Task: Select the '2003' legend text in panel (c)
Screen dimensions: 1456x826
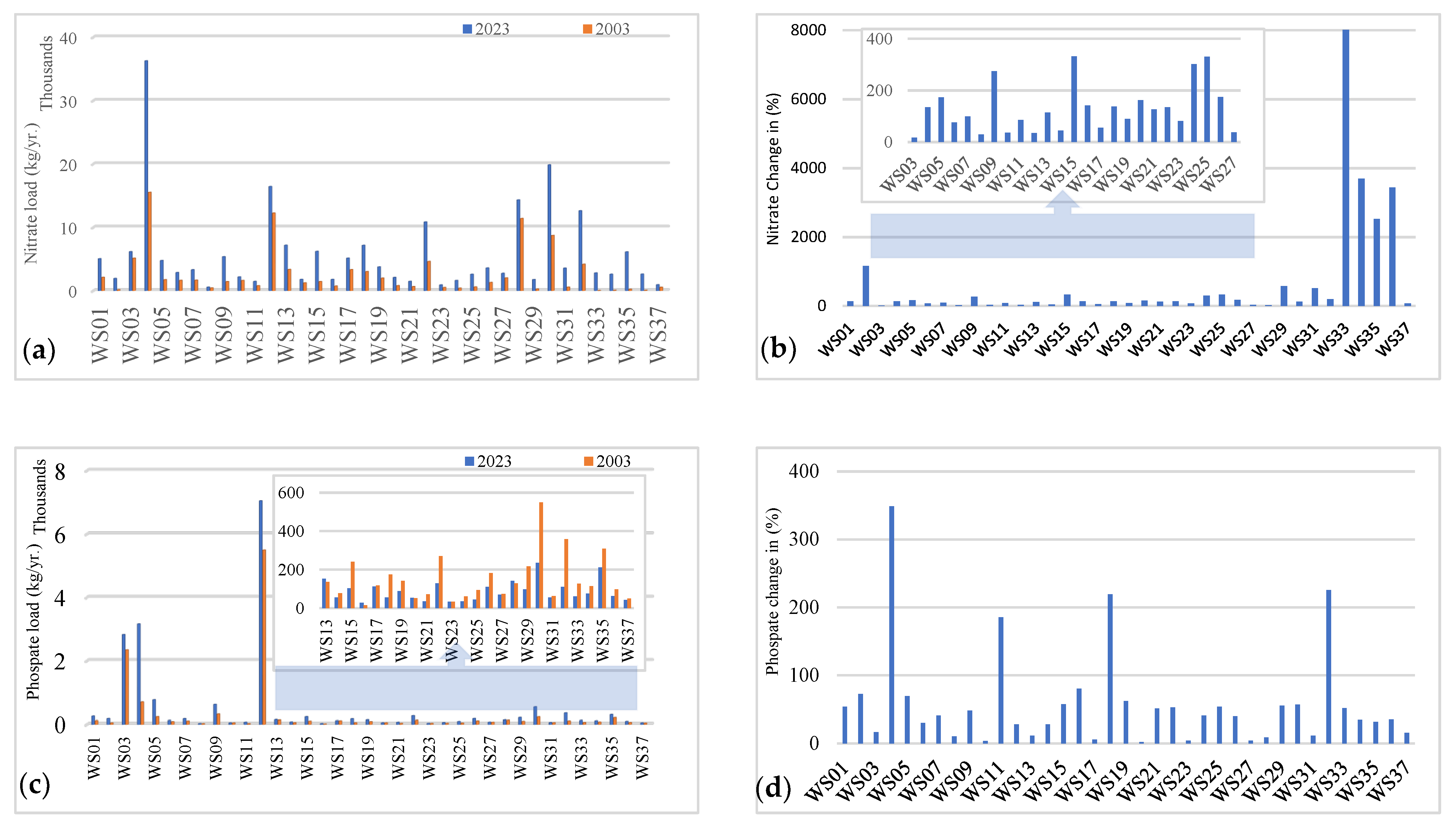Action: pyautogui.click(x=613, y=461)
